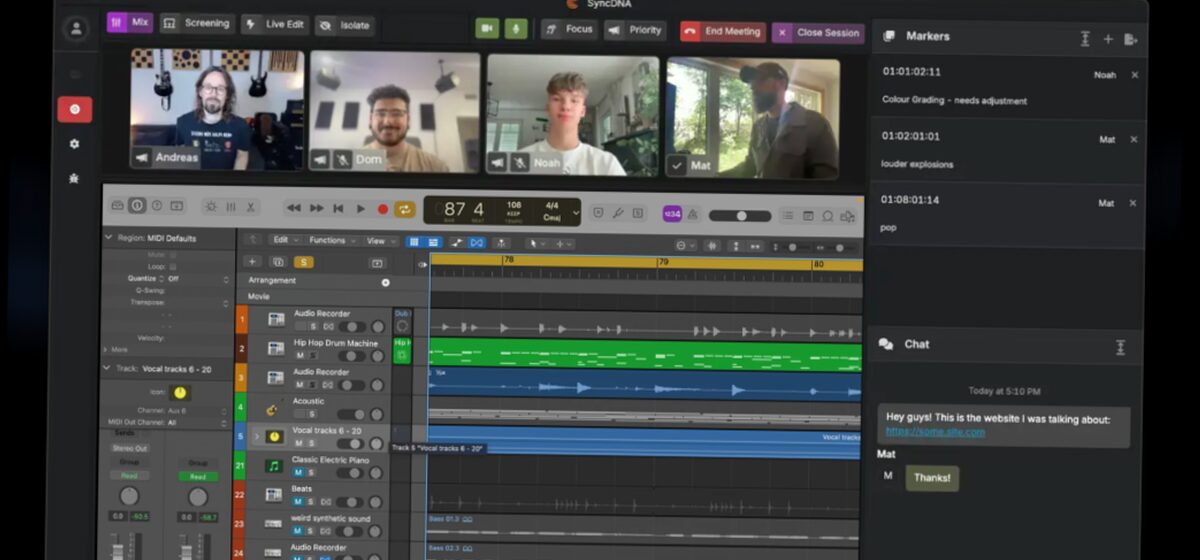Toggle the yellow cycle loop button

[x=405, y=209]
